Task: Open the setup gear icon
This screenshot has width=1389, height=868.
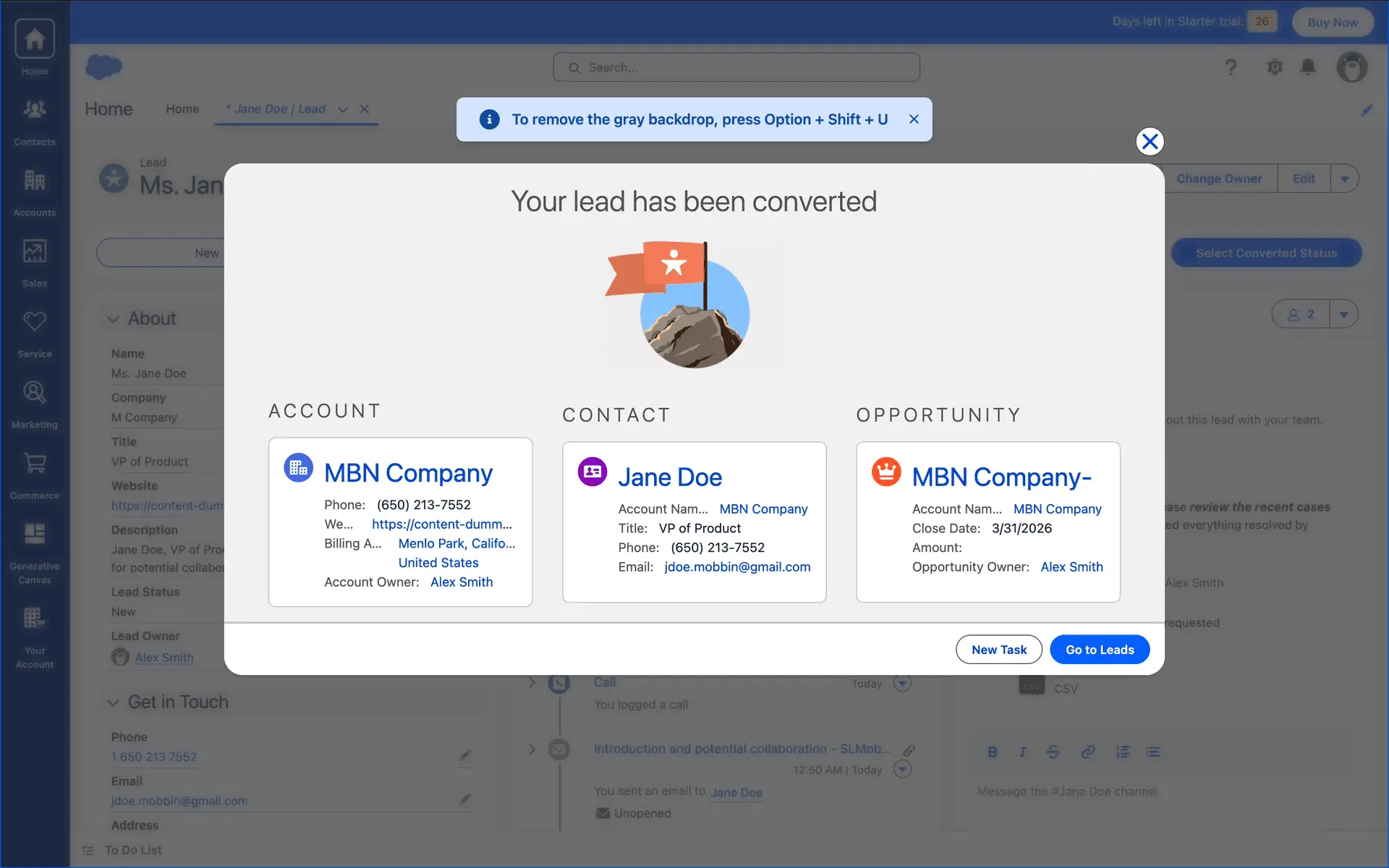Action: tap(1275, 67)
